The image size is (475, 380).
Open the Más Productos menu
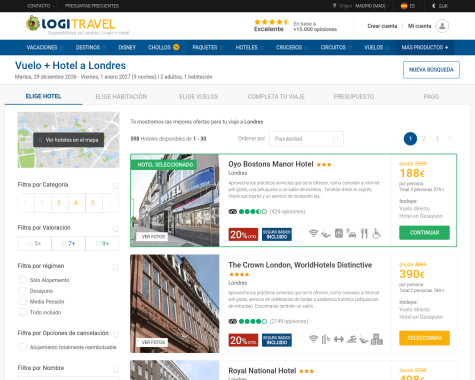(425, 47)
